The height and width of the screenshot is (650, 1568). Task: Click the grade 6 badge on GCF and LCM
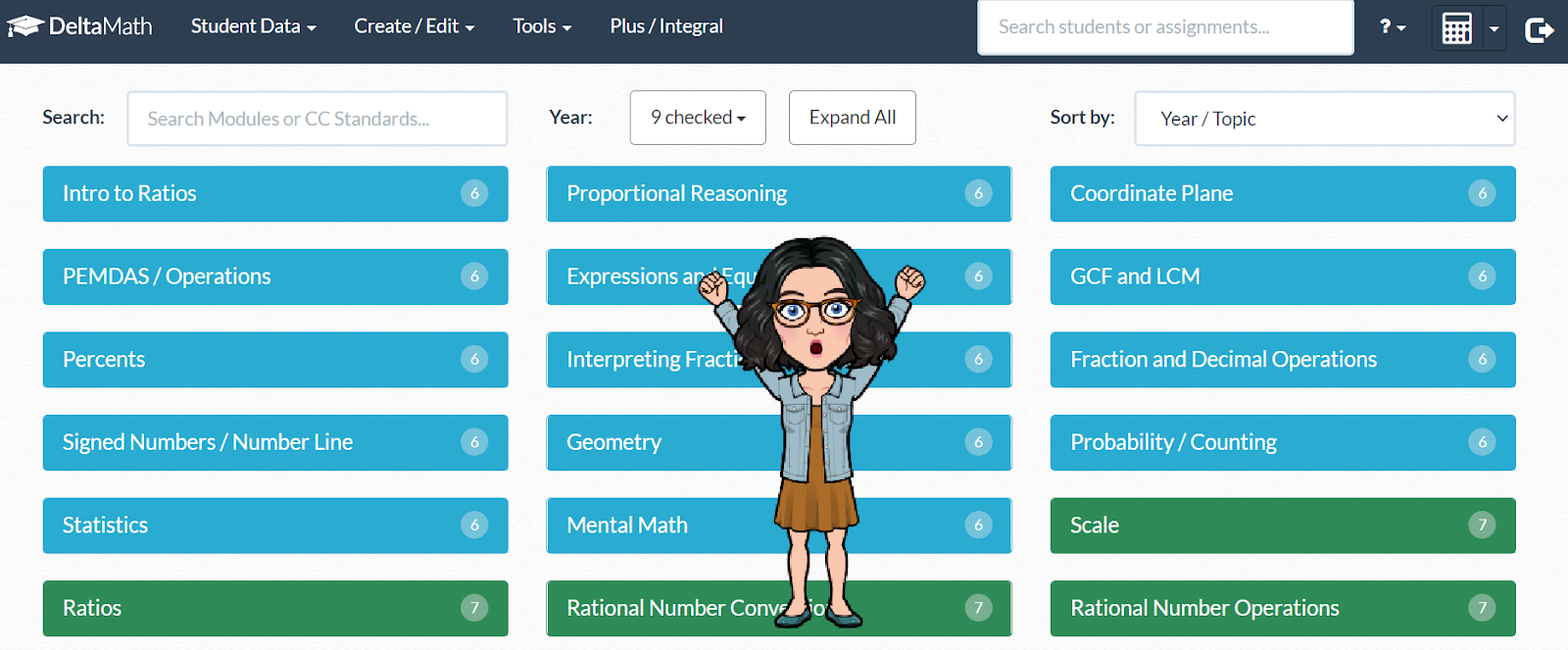click(x=1482, y=276)
